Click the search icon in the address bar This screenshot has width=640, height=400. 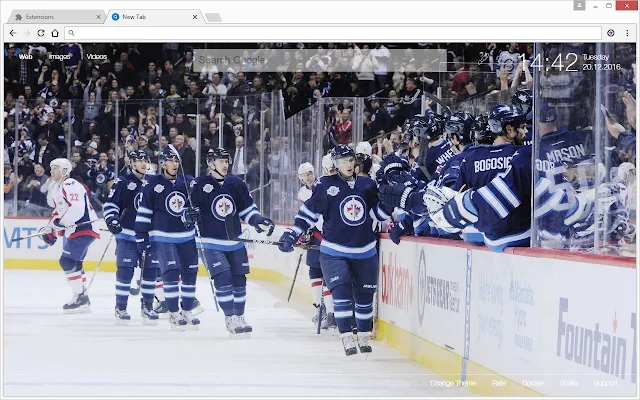(x=71, y=33)
